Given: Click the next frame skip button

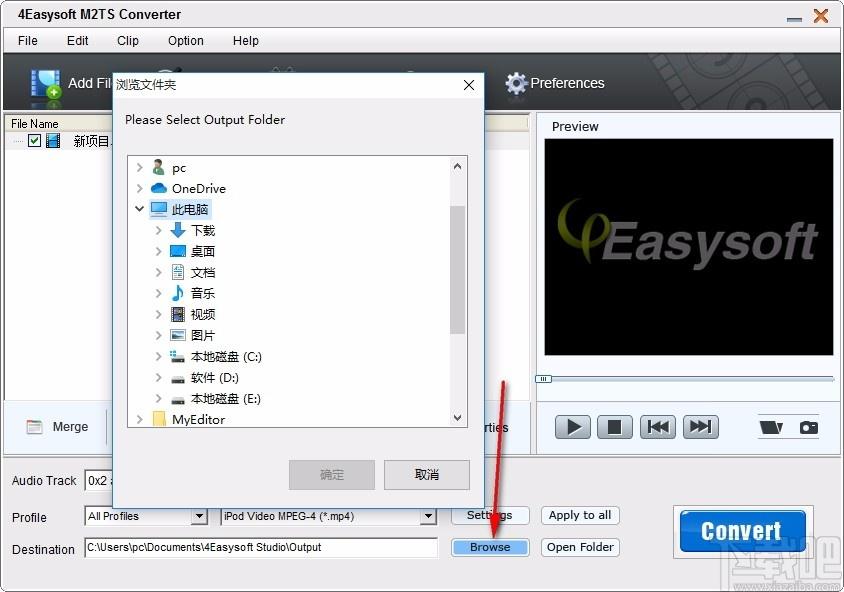Looking at the screenshot, I should [x=701, y=427].
